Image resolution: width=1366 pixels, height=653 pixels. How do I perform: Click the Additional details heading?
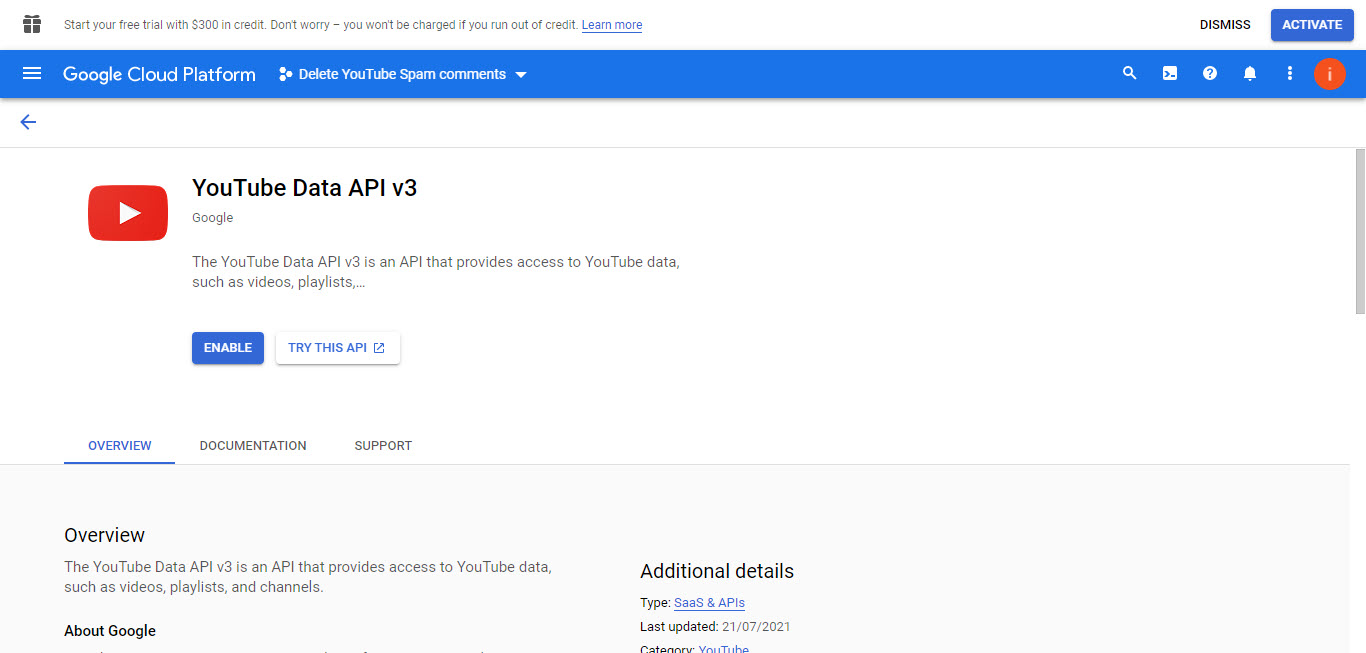[x=717, y=571]
